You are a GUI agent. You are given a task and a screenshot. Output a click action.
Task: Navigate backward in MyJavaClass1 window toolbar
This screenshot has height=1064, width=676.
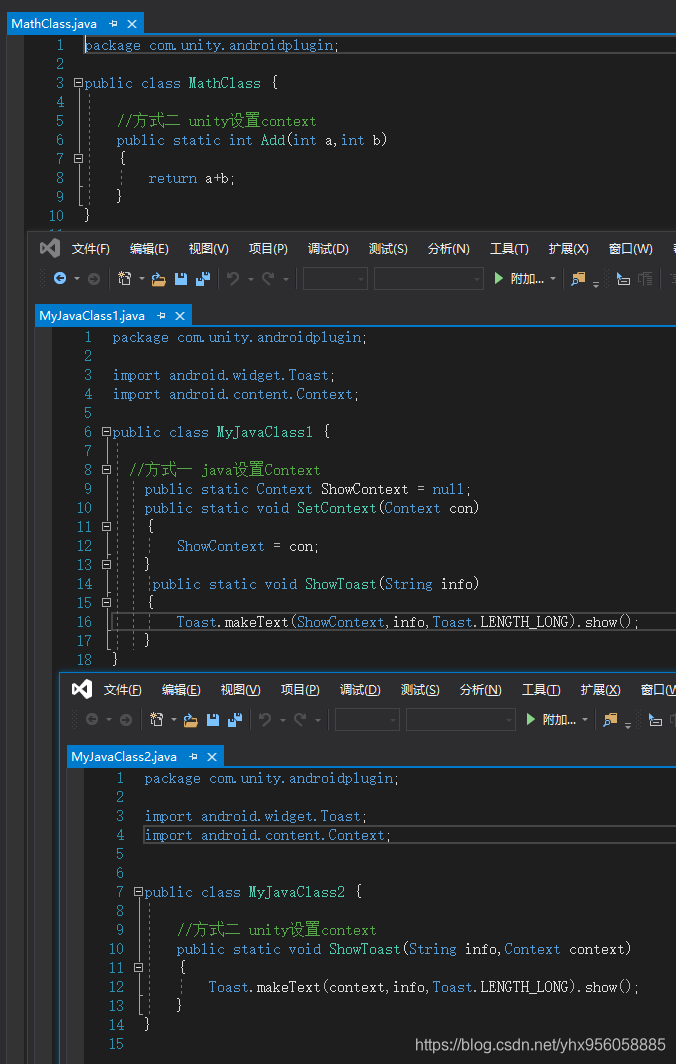(x=60, y=278)
